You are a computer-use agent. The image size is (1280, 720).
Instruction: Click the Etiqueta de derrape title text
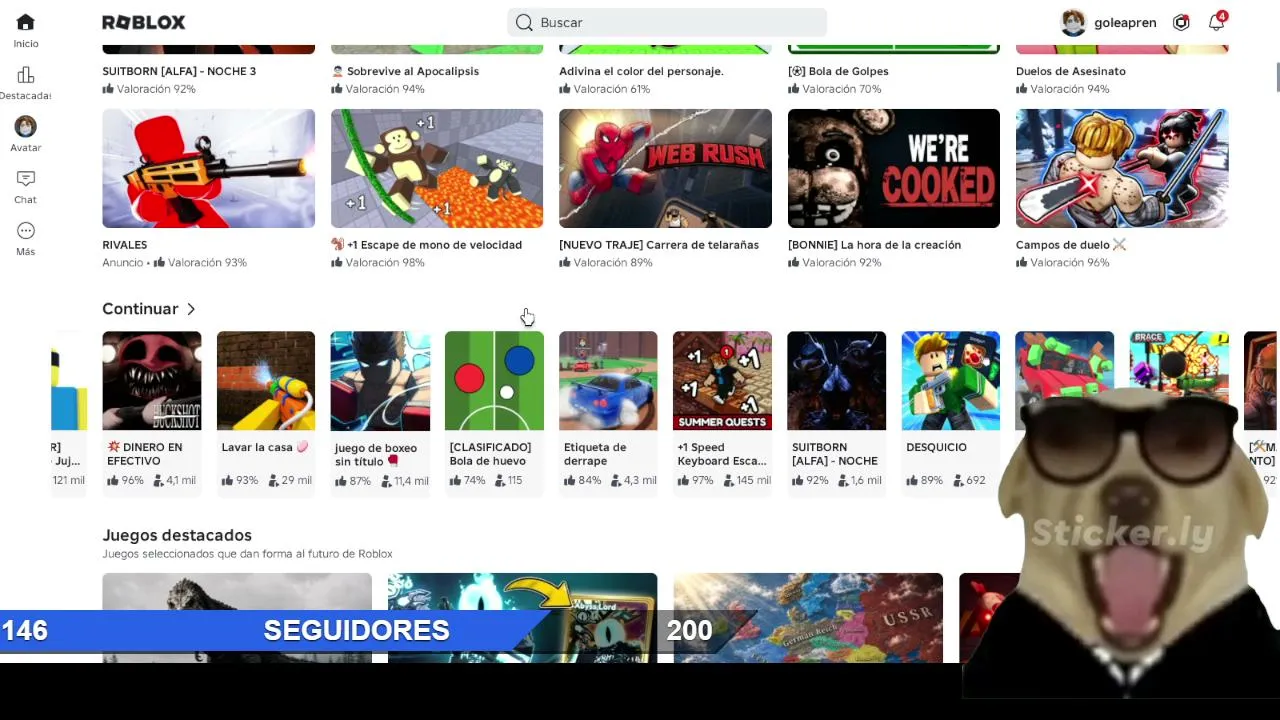coord(595,454)
